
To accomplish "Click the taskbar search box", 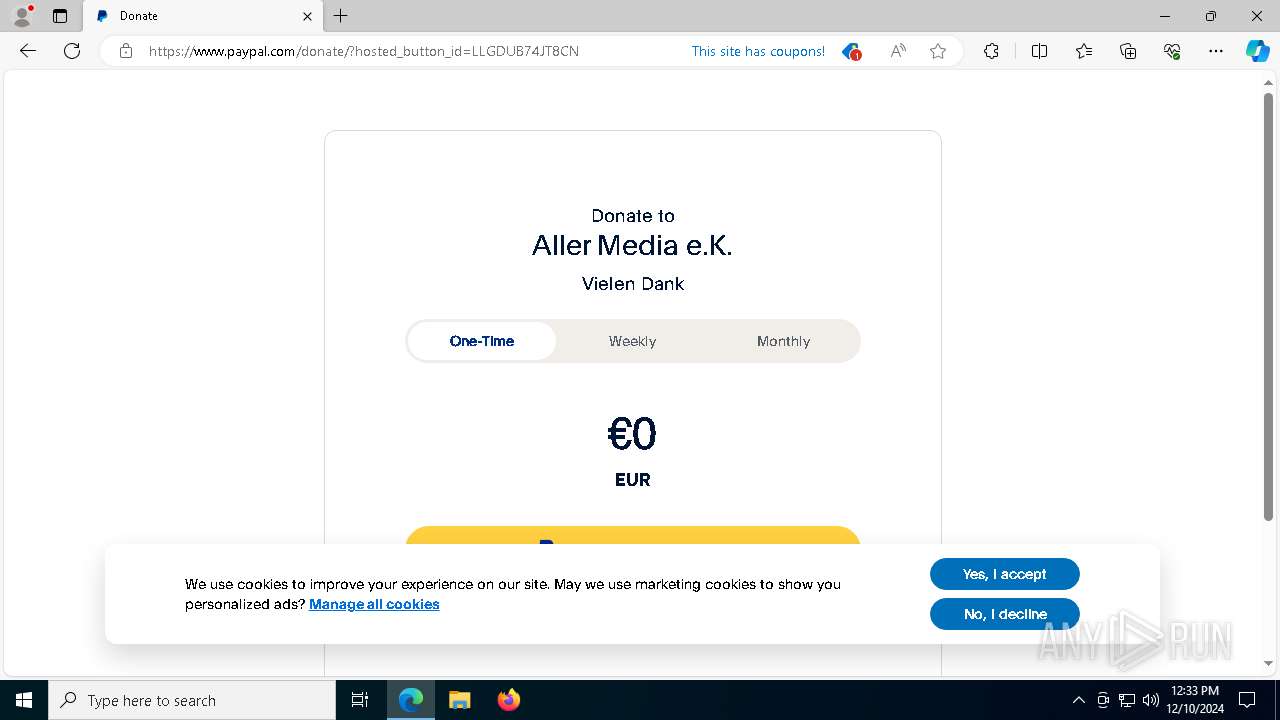I will [x=192, y=700].
